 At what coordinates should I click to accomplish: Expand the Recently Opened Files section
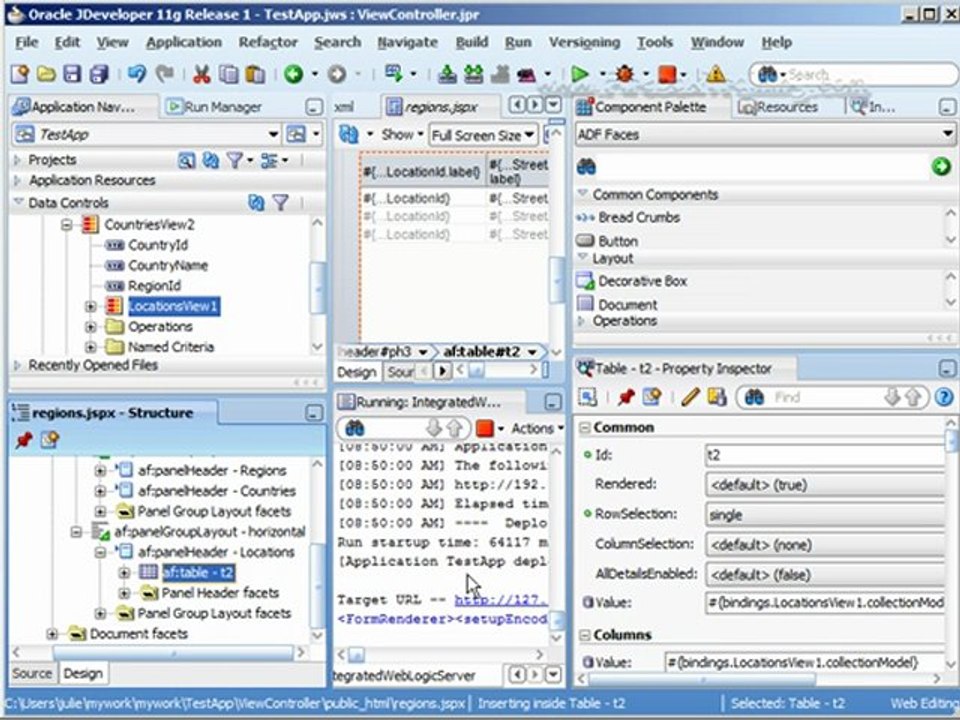(17, 366)
